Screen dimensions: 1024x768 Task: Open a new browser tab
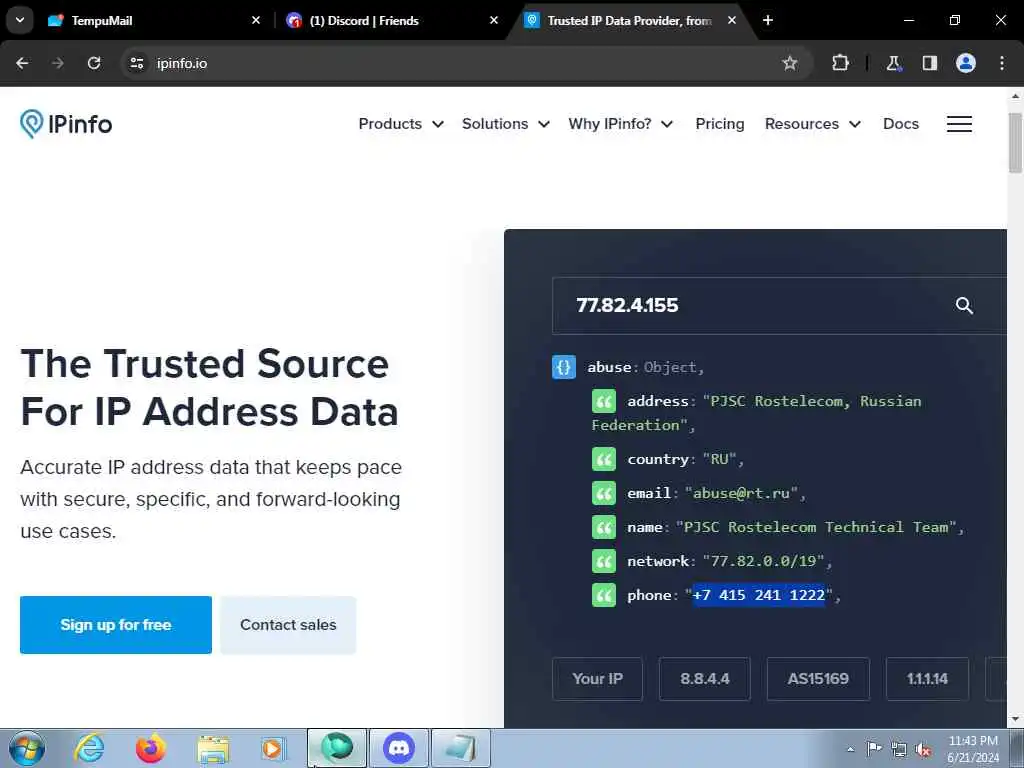(768, 20)
